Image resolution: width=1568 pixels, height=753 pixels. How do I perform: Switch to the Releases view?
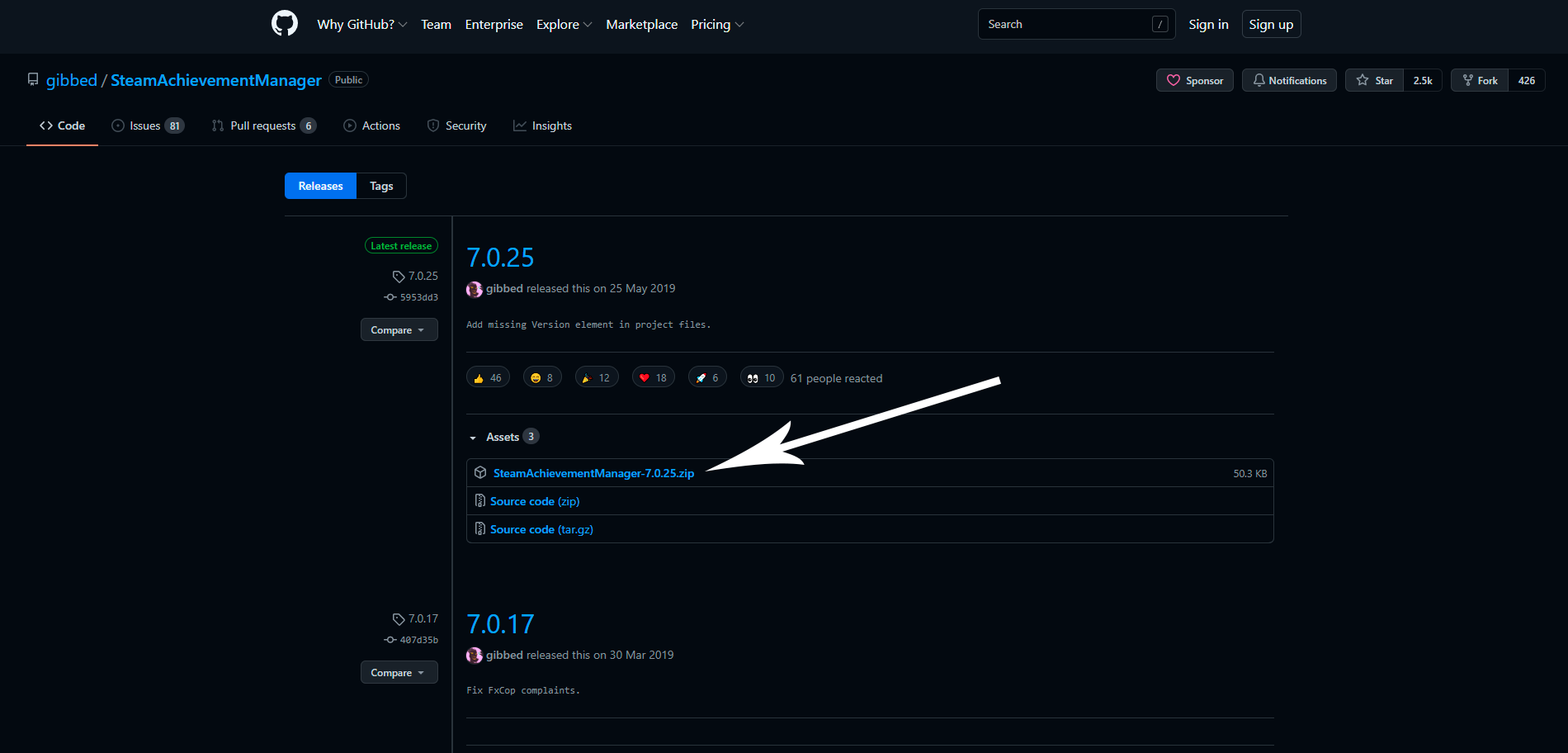pyautogui.click(x=320, y=186)
